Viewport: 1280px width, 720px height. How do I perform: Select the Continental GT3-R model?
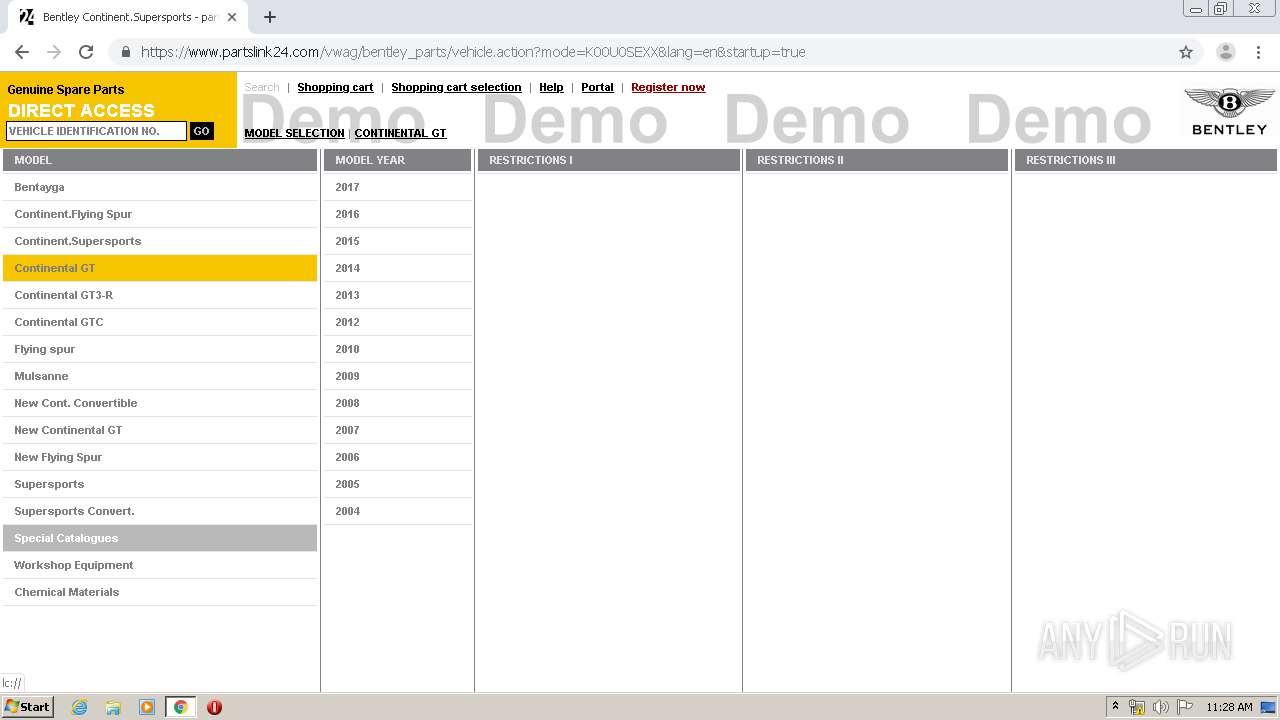pos(160,295)
